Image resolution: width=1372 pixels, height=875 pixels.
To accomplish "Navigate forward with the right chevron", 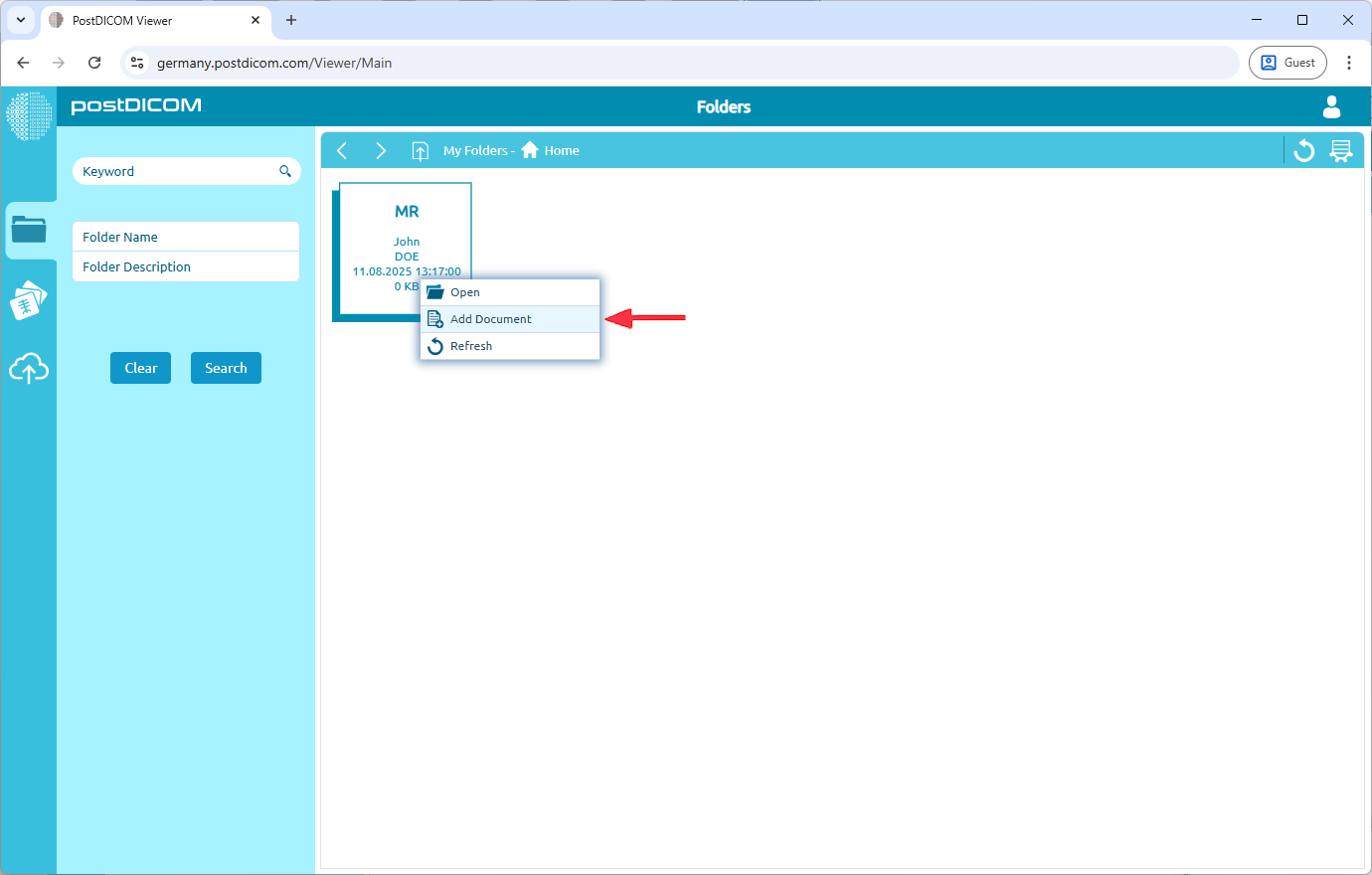I will click(381, 150).
